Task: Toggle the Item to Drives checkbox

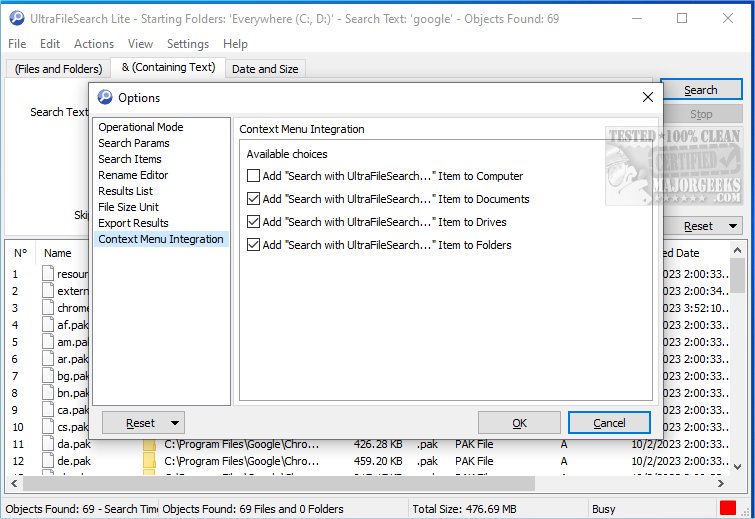Action: point(253,221)
